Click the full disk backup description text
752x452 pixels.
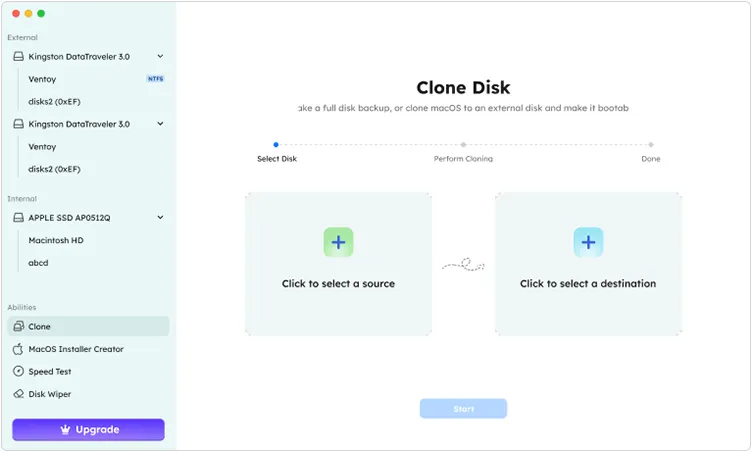click(x=463, y=108)
